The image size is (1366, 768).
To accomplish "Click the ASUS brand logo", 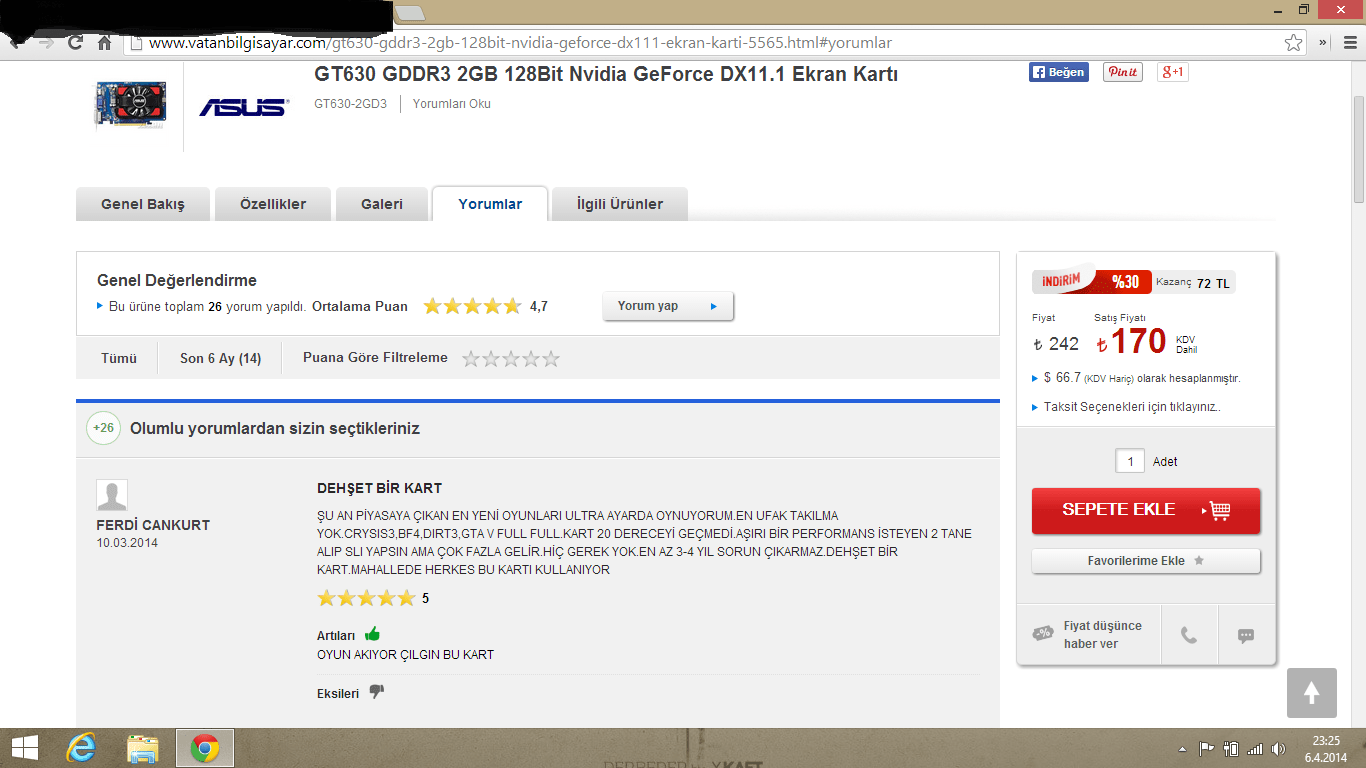I will coord(243,107).
